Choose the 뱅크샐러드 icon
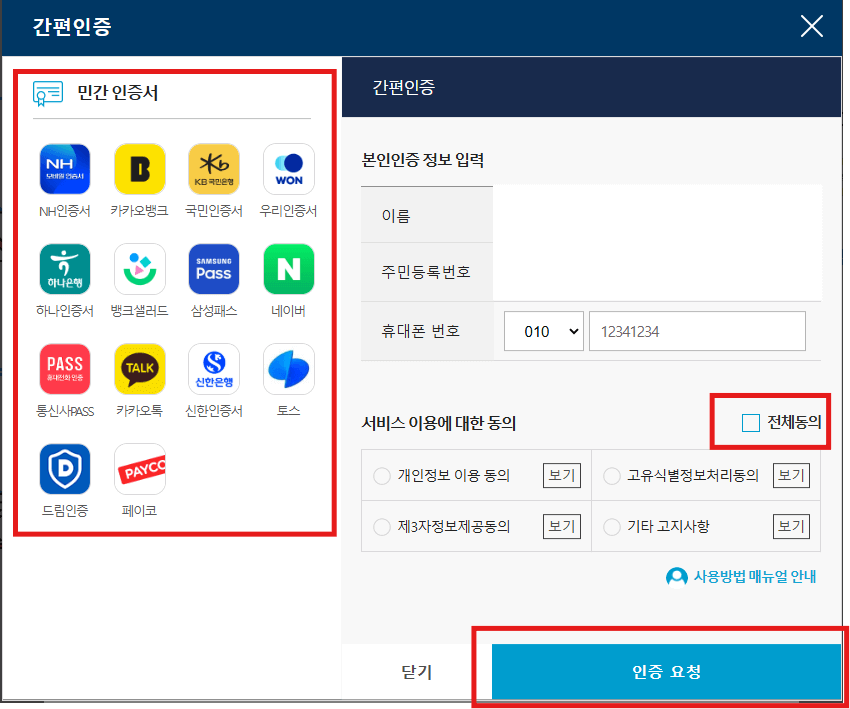This screenshot has height=709, width=850. pyautogui.click(x=139, y=269)
